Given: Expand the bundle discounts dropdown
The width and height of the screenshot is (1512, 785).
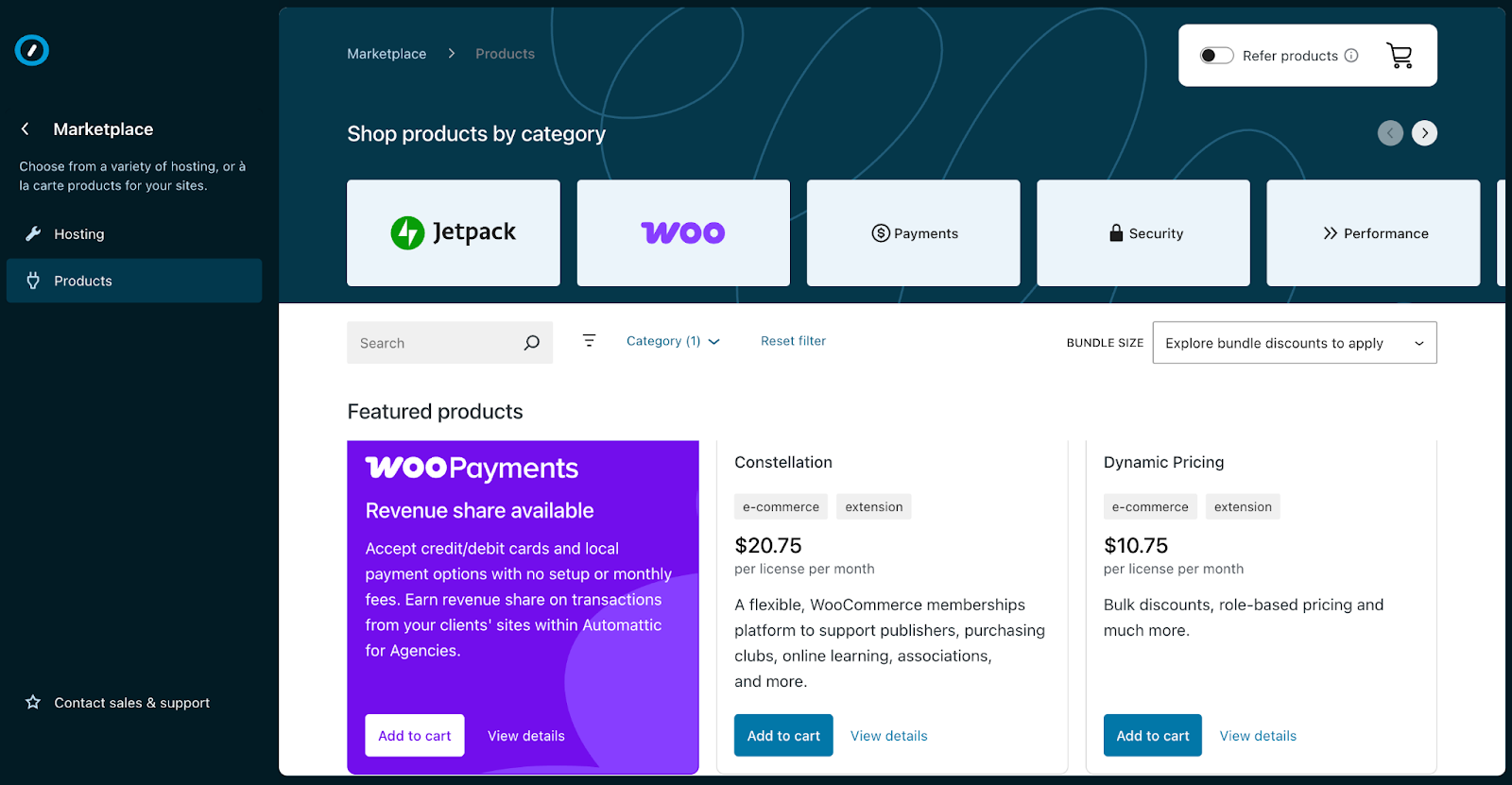Looking at the screenshot, I should [1294, 342].
